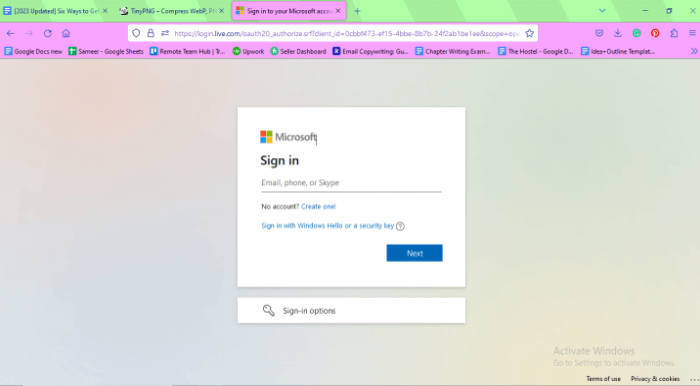Open site permissions icon in address bar

165,33
